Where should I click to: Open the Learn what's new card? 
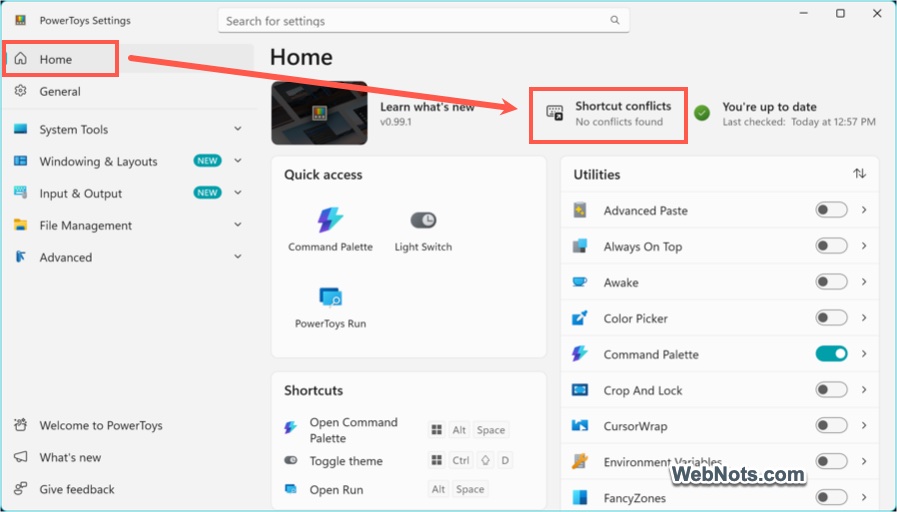click(374, 113)
